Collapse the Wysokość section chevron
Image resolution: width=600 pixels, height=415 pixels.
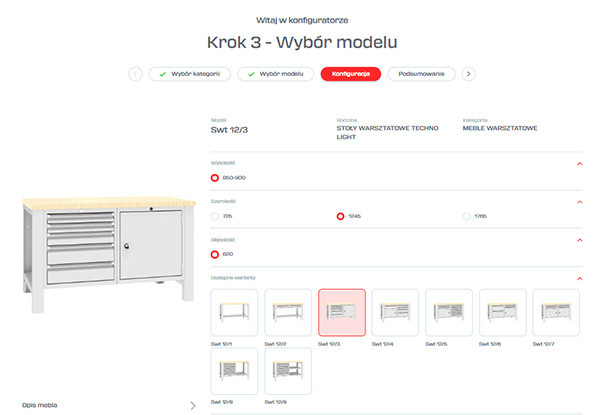(x=579, y=162)
